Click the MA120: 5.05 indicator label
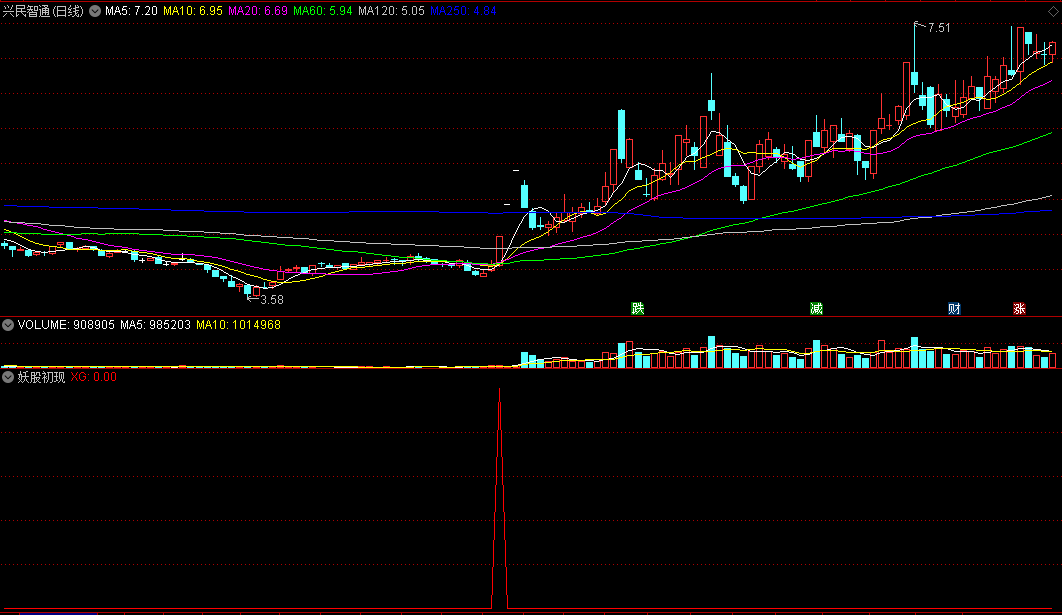The height and width of the screenshot is (615, 1062). point(391,12)
